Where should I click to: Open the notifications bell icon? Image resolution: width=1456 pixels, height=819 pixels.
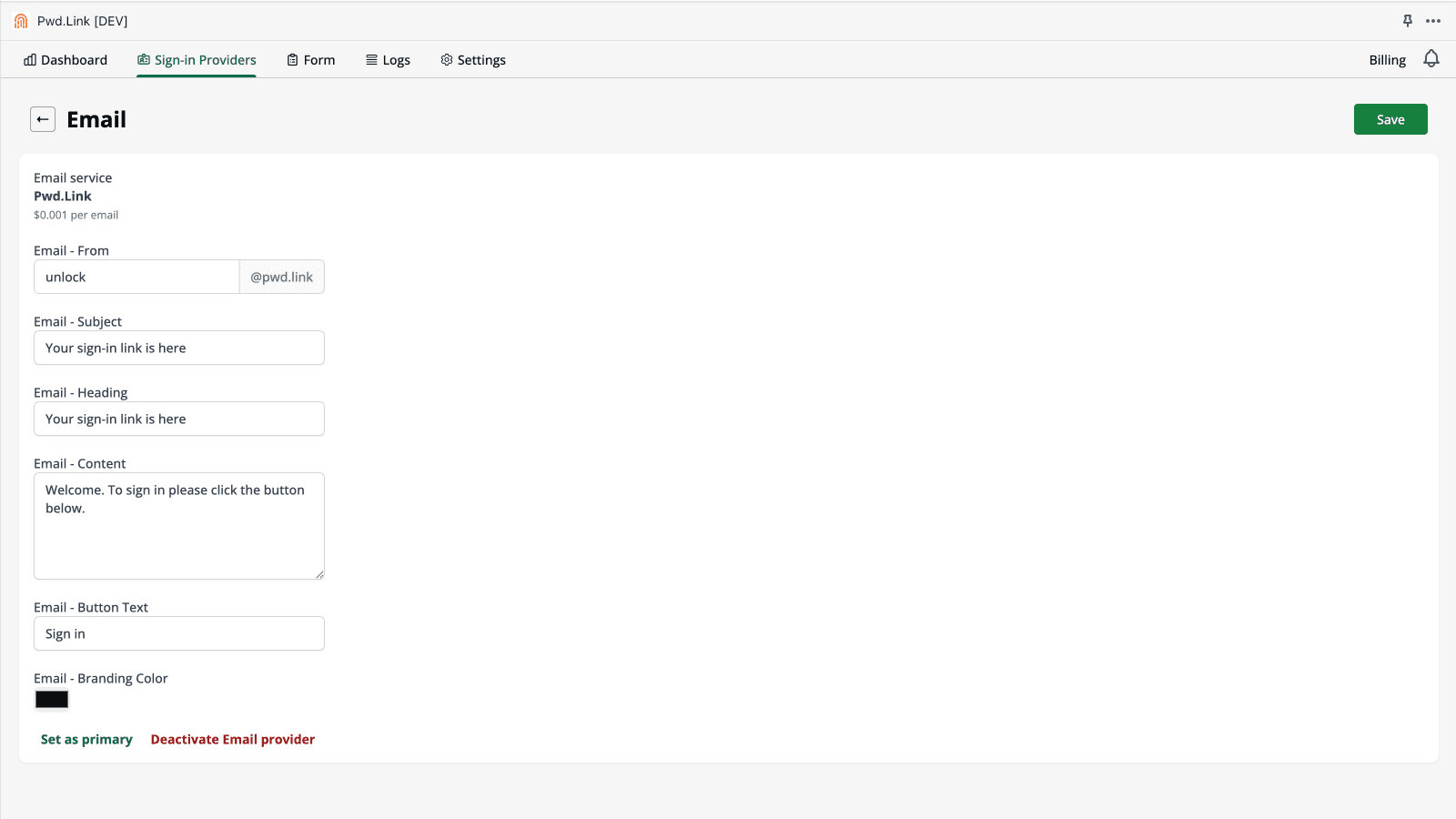[1431, 59]
